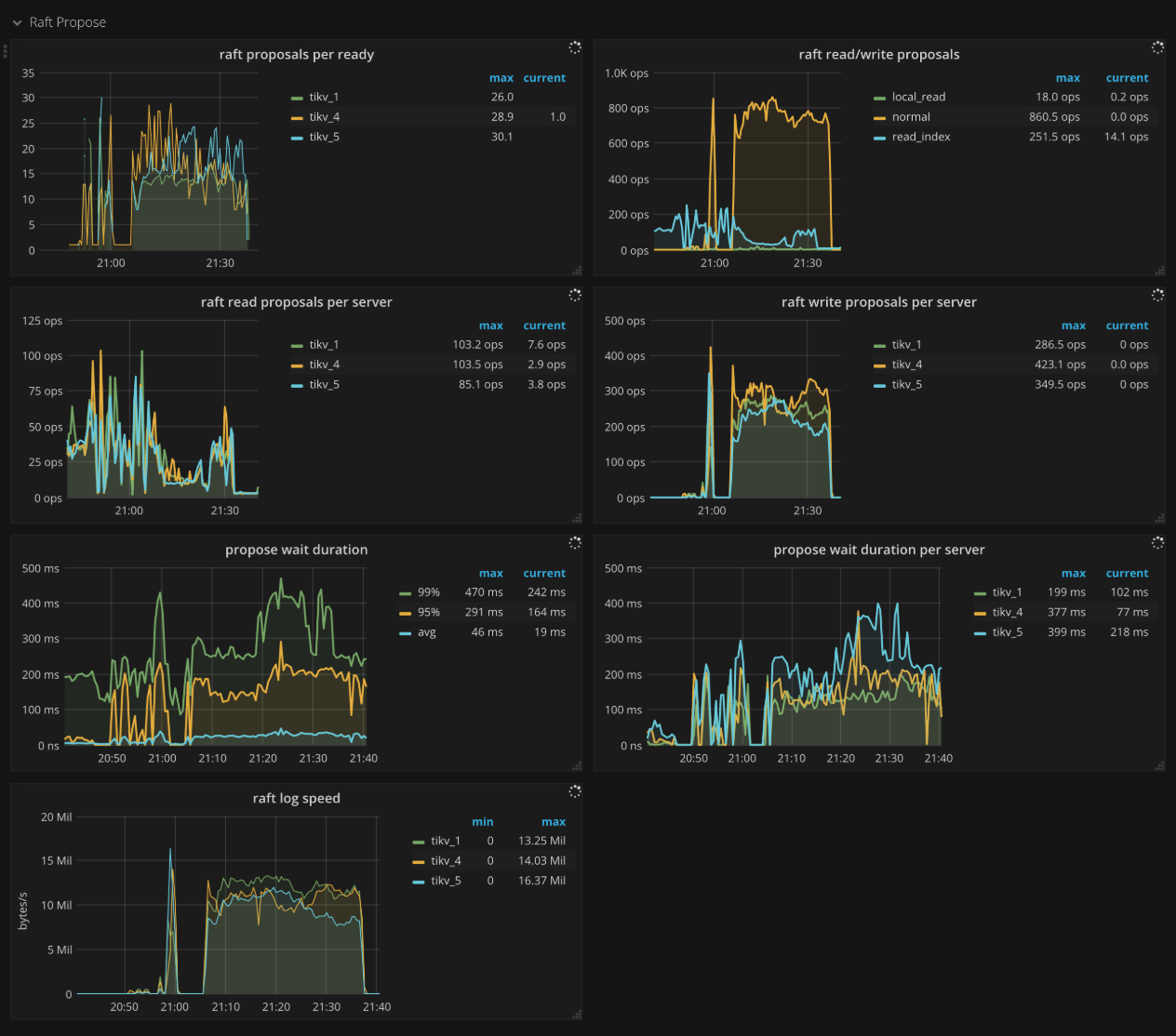Select the highlighted tikv_4 legend row

pyautogui.click(x=323, y=116)
